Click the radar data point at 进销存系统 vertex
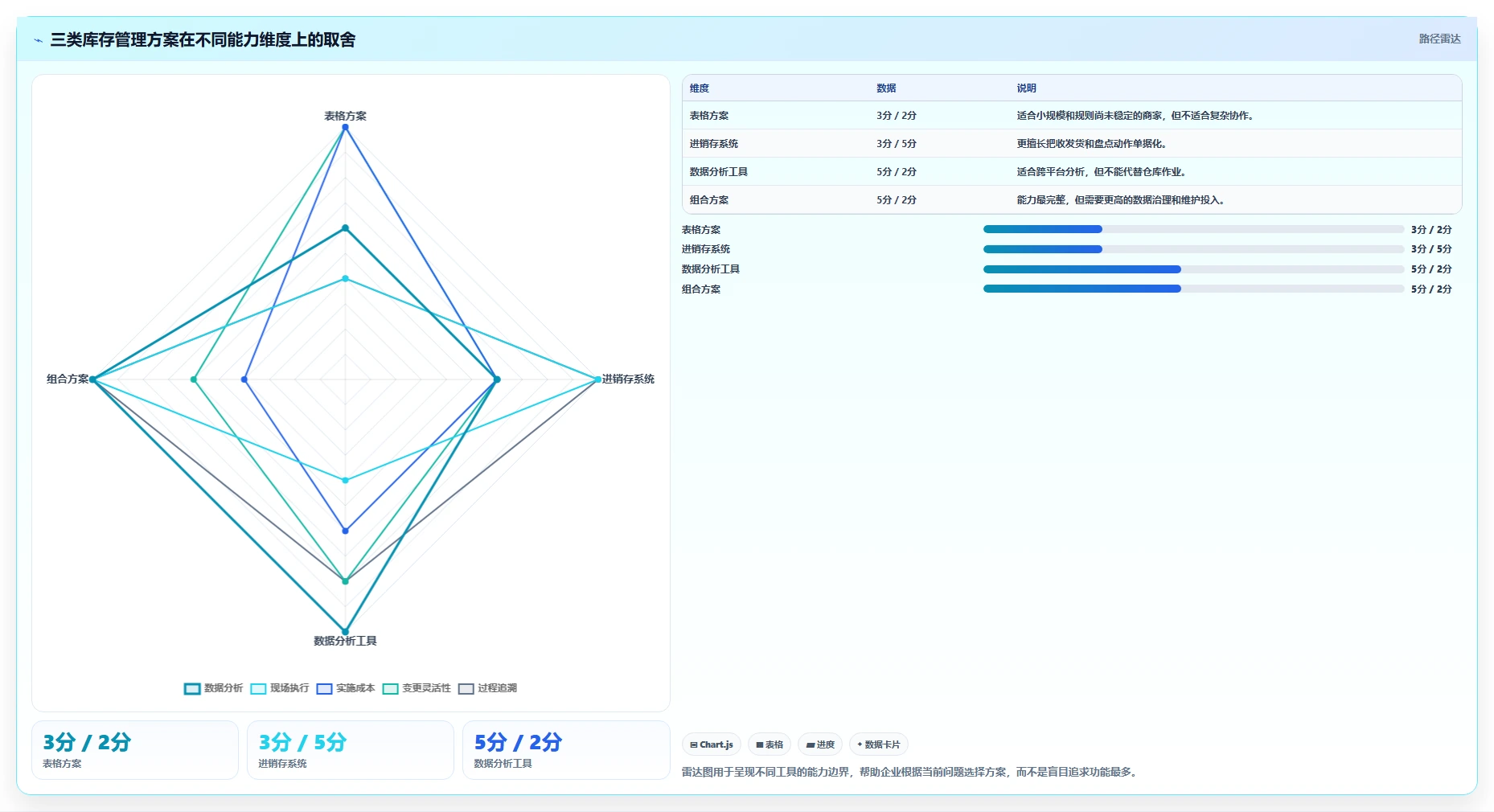This screenshot has height=812, width=1494. coord(597,379)
